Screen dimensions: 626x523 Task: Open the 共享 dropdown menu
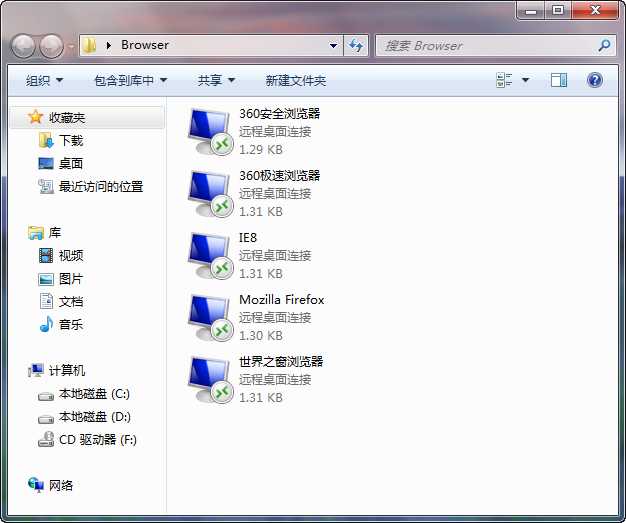(216, 81)
